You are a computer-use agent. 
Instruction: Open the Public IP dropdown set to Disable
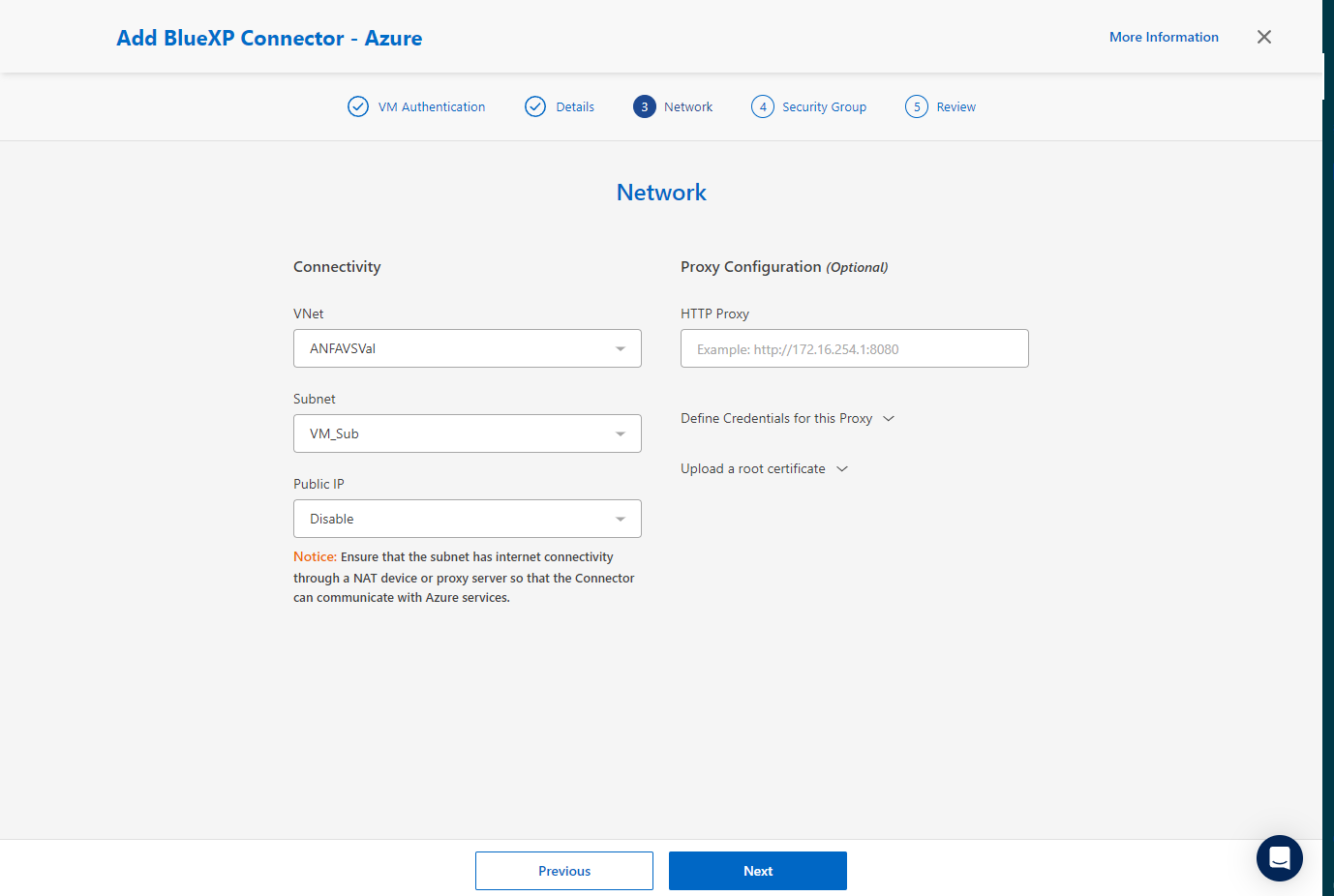[x=467, y=519]
